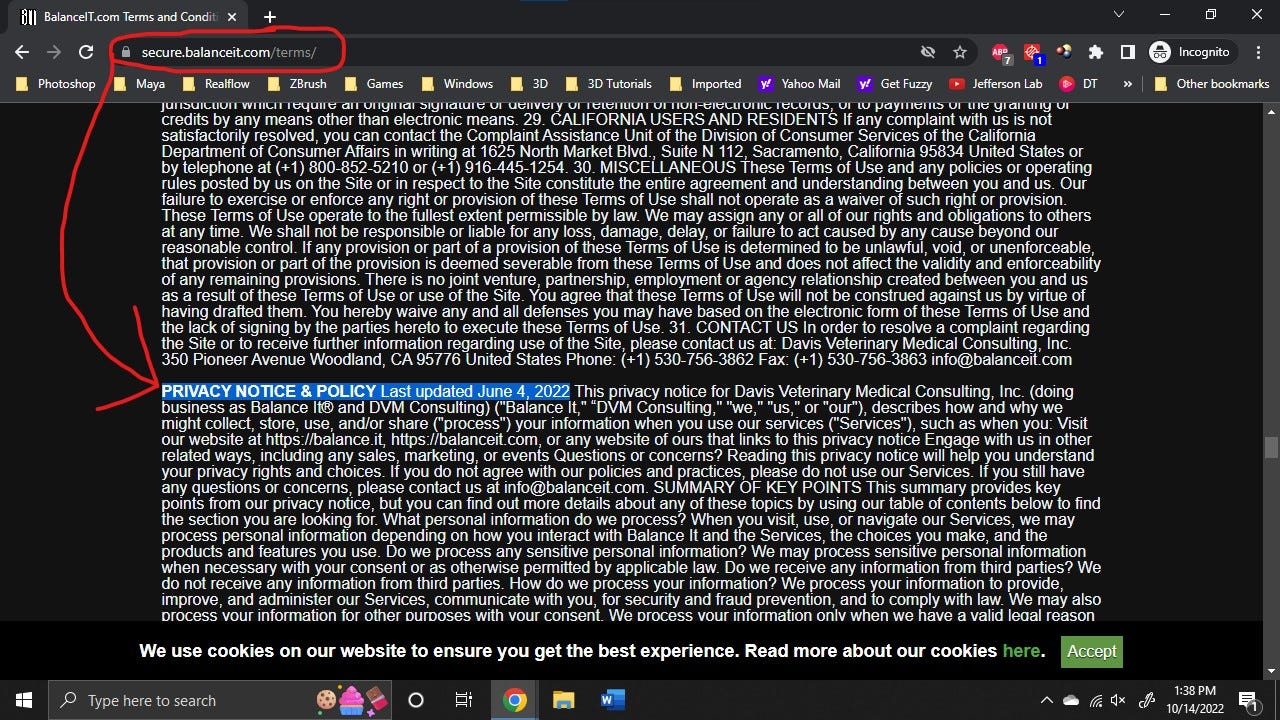Open the Realflow bookmarks folder

[216, 84]
